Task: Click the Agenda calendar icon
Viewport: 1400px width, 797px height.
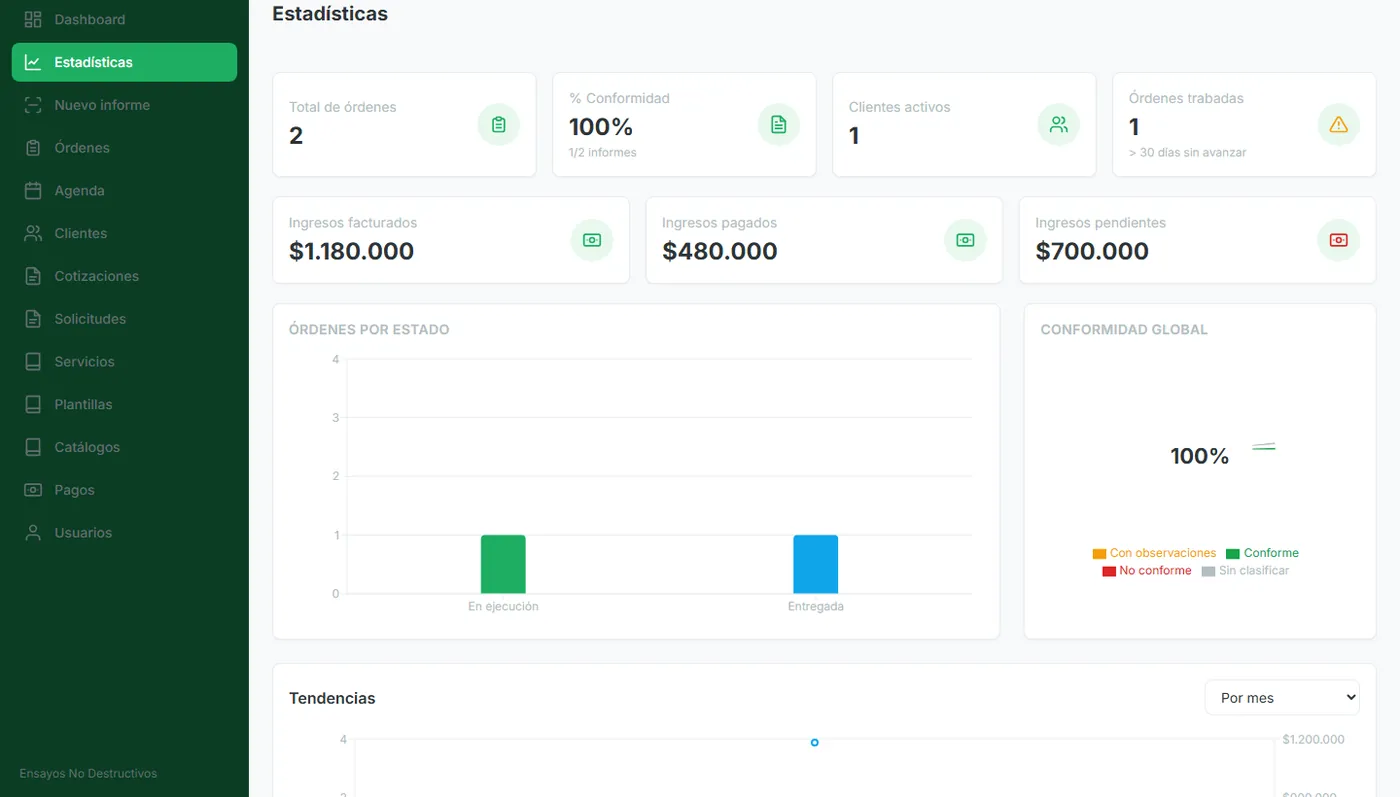Action: (33, 191)
